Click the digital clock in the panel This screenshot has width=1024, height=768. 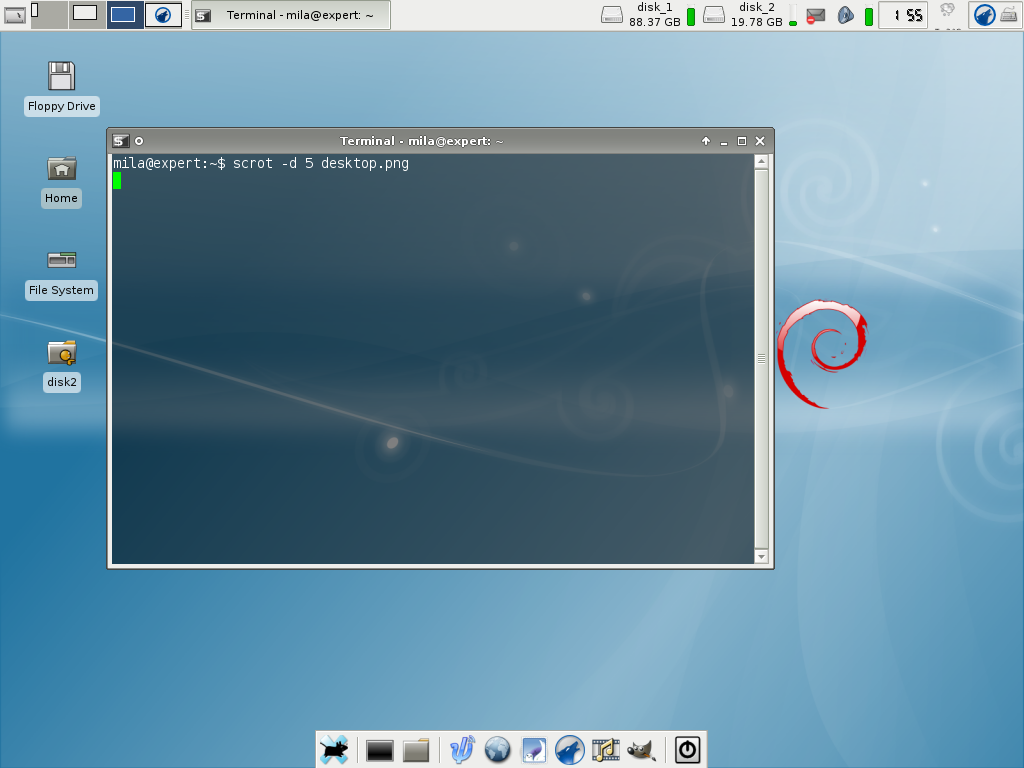coord(903,15)
